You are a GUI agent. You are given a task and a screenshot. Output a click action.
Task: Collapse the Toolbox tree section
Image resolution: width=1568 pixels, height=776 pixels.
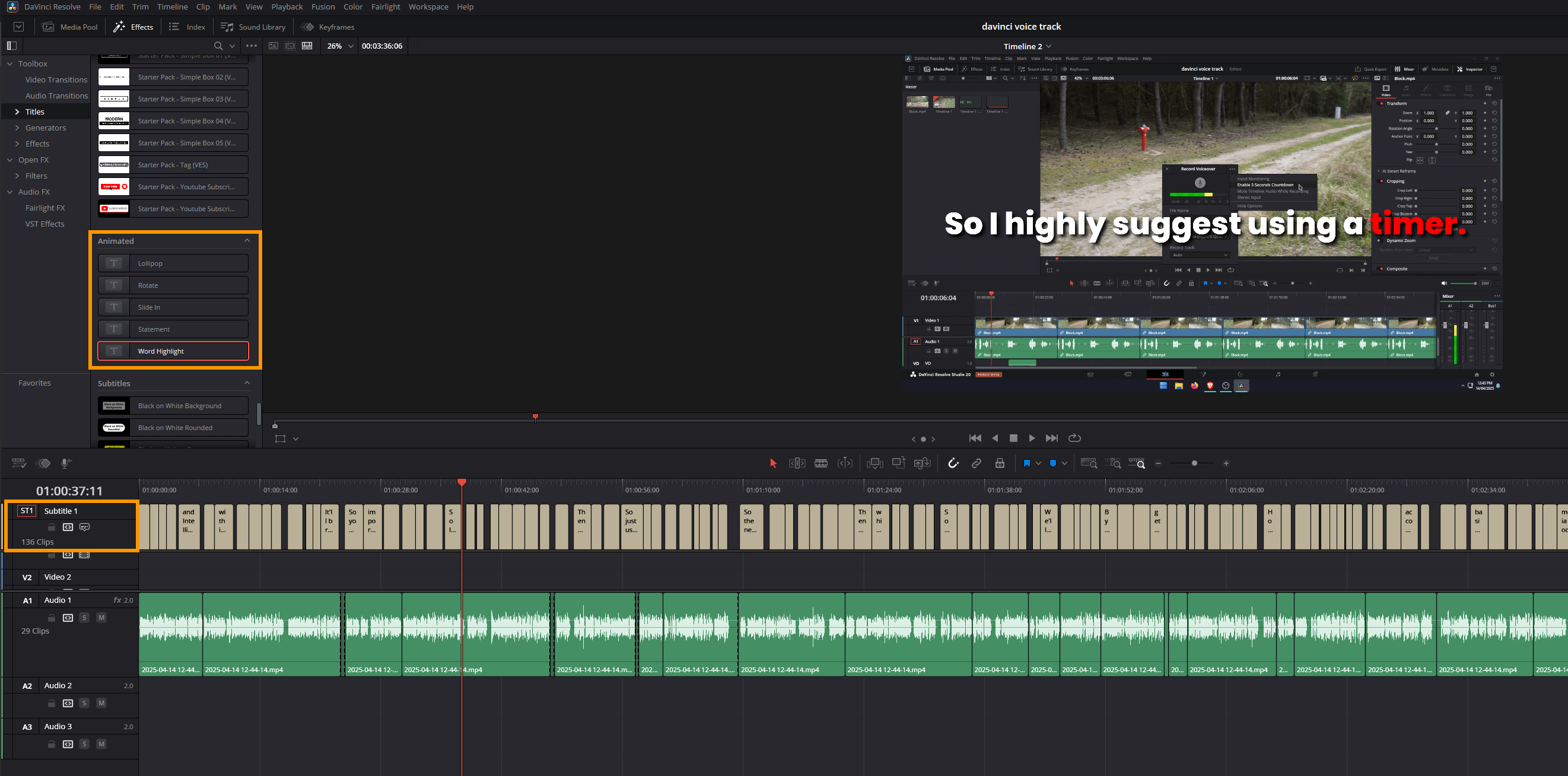click(x=9, y=64)
